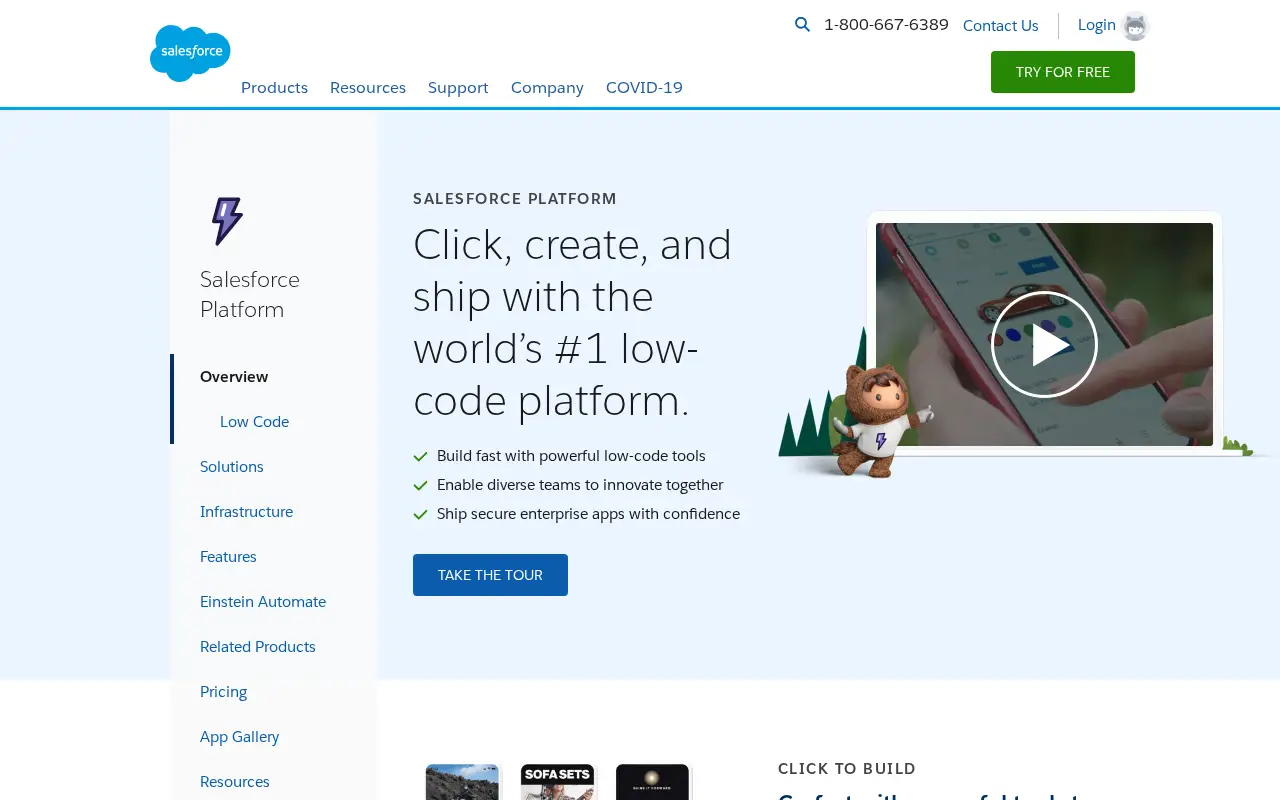The image size is (1280, 800).
Task: Click the lightning bolt Platform icon
Action: (x=227, y=221)
